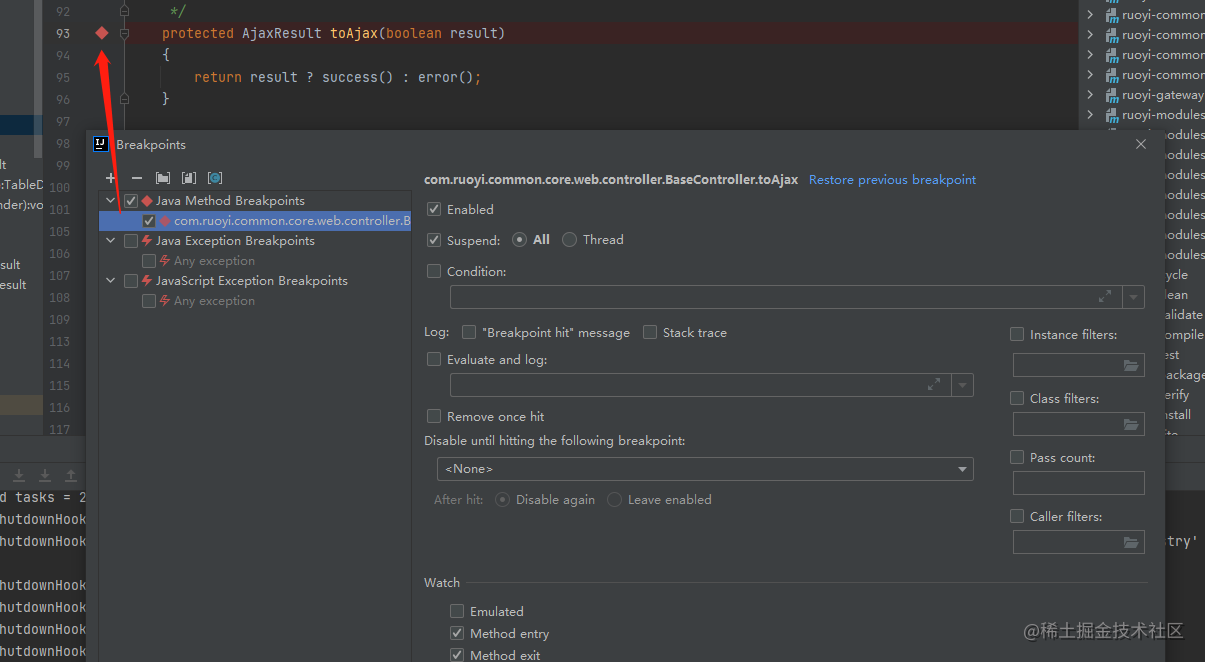This screenshot has height=662, width=1205.
Task: Expand ruoyi-gateway in the project tree
Action: tap(1091, 94)
